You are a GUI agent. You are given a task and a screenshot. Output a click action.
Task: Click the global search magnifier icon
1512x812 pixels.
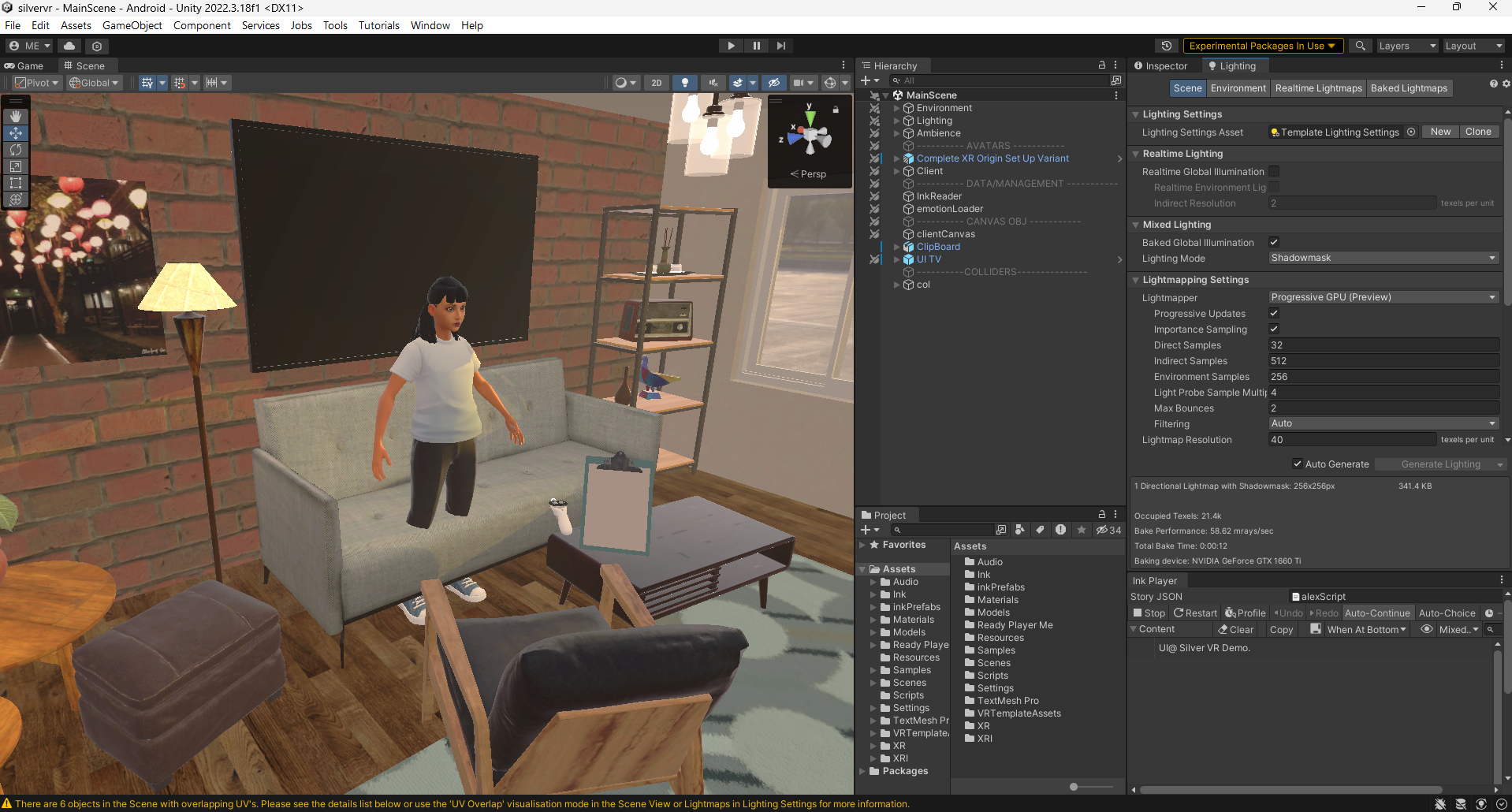tap(1360, 46)
